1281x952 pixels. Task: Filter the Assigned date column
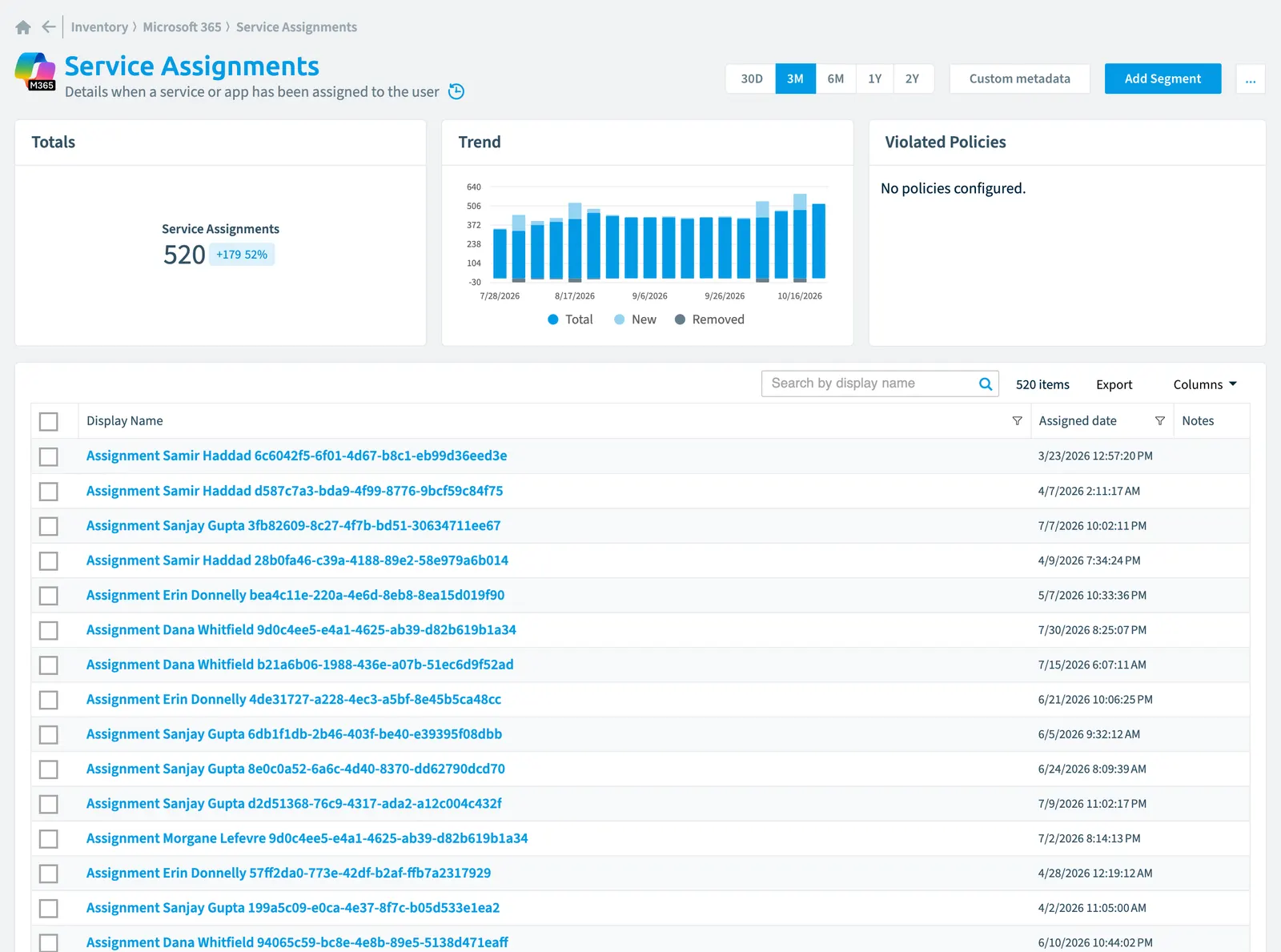tap(1159, 421)
